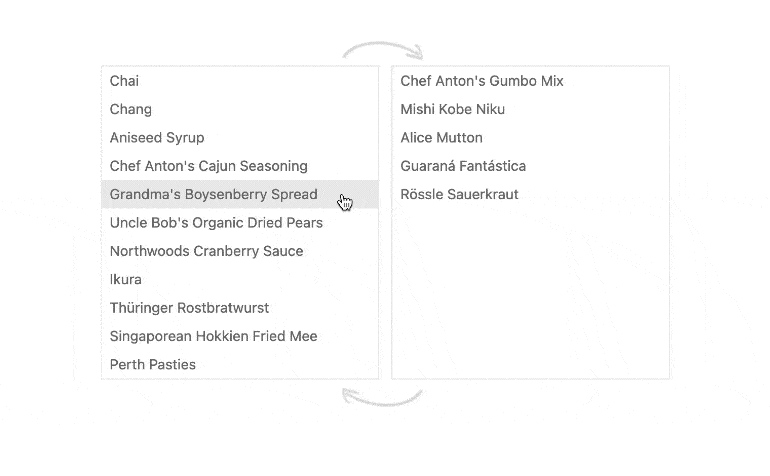Select Thüringer Rostbratwurst in left list
The width and height of the screenshot is (770, 476).
click(189, 308)
